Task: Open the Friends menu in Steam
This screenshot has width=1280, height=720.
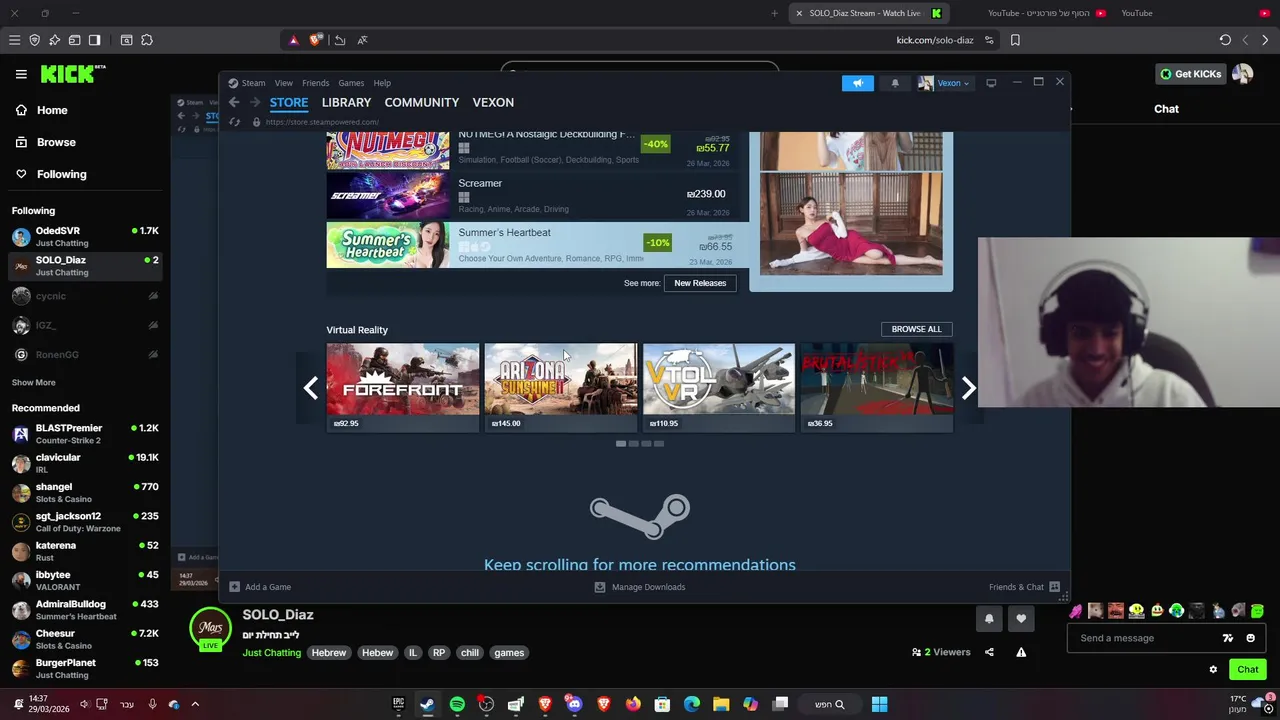Action: click(315, 83)
